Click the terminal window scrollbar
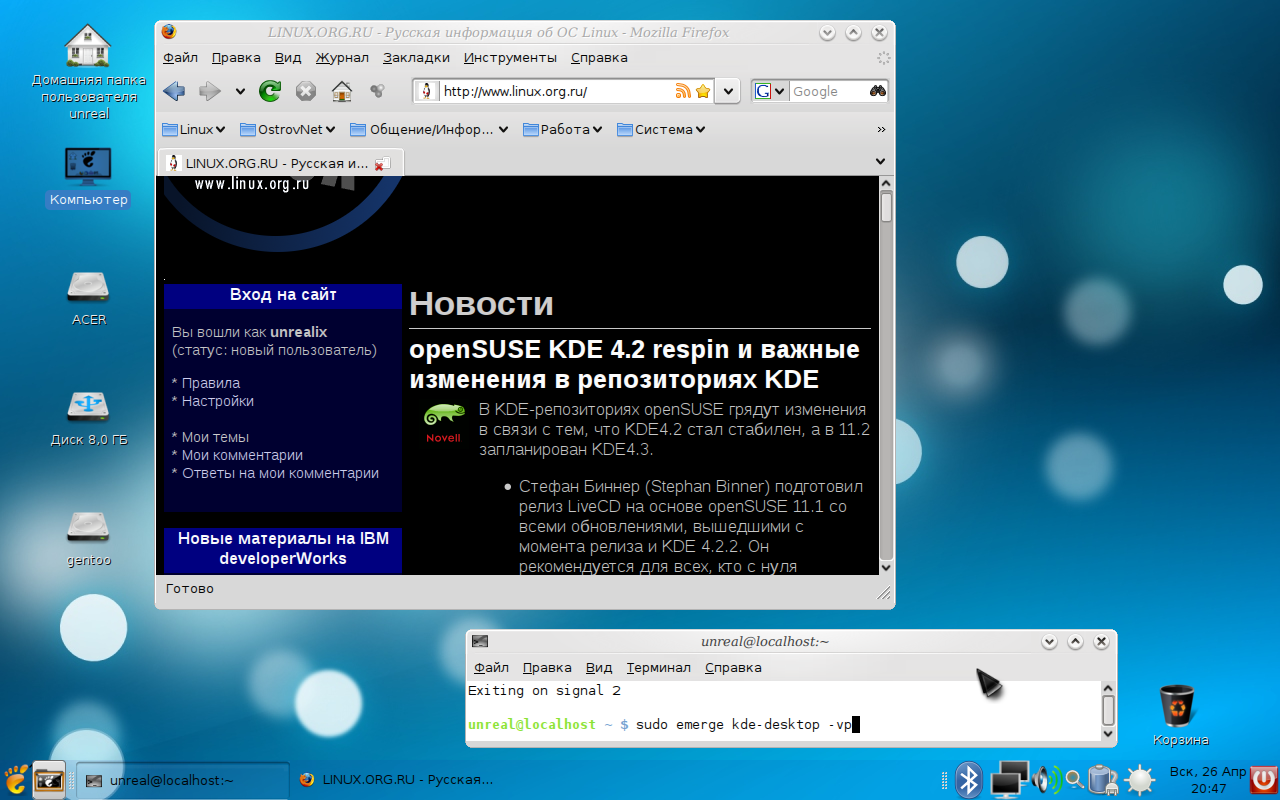Screen dimensions: 1280x800 point(1108,710)
